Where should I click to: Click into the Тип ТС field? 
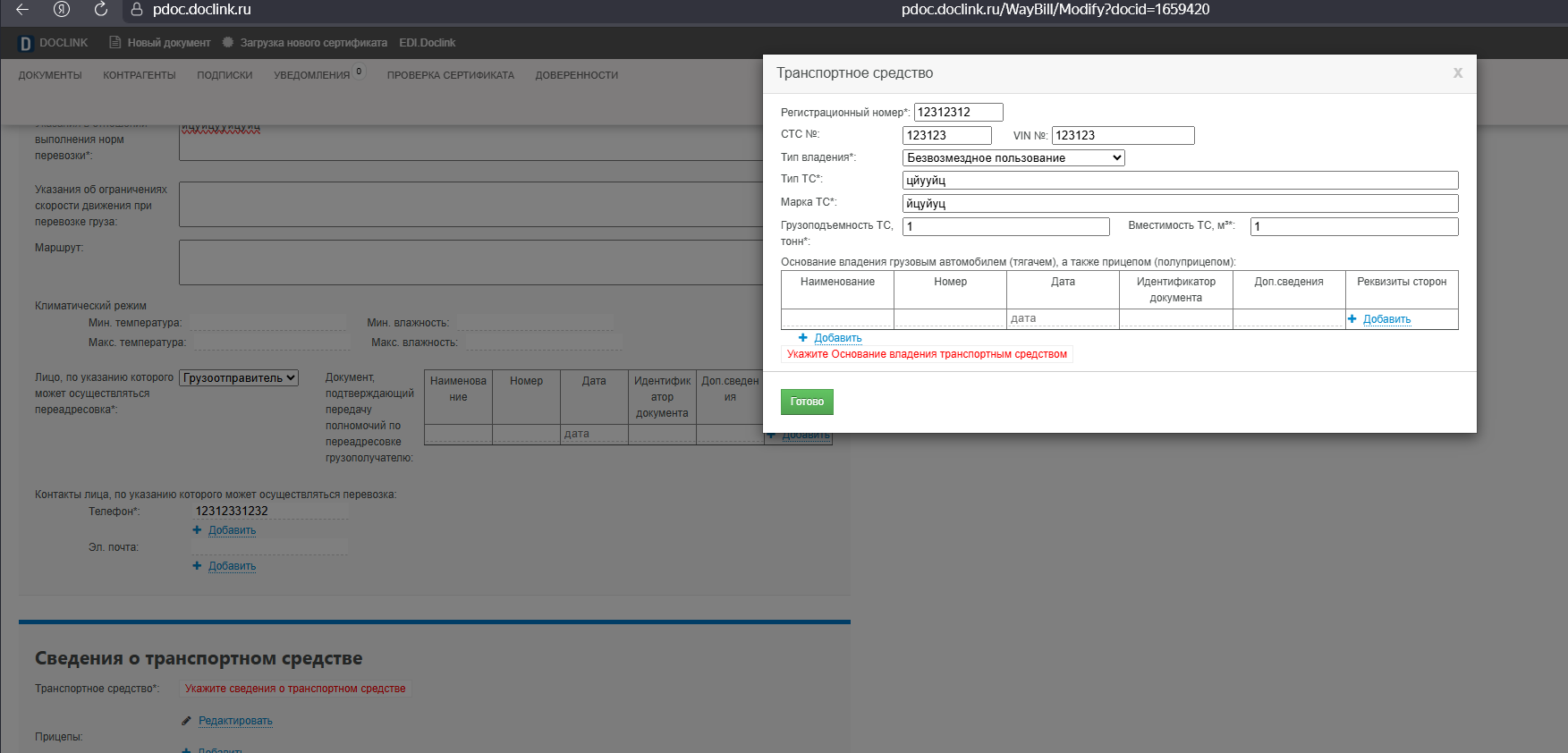1181,180
